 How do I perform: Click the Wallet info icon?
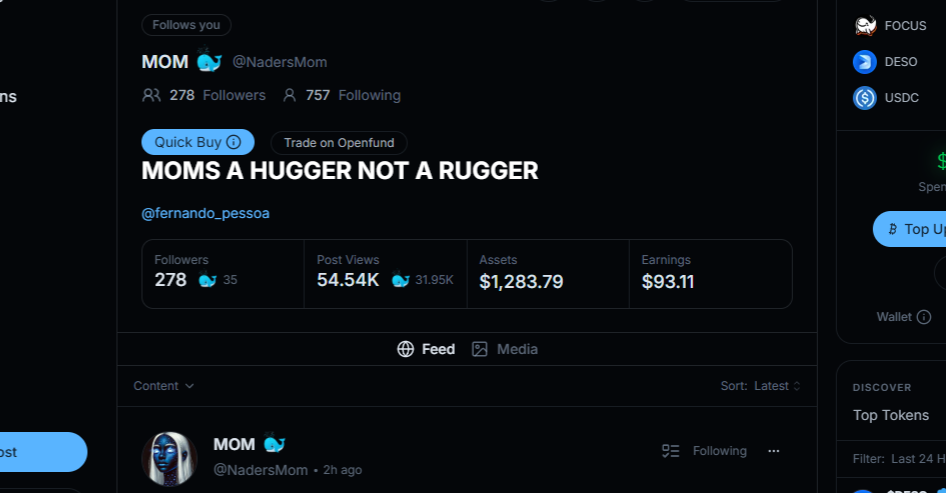[924, 317]
